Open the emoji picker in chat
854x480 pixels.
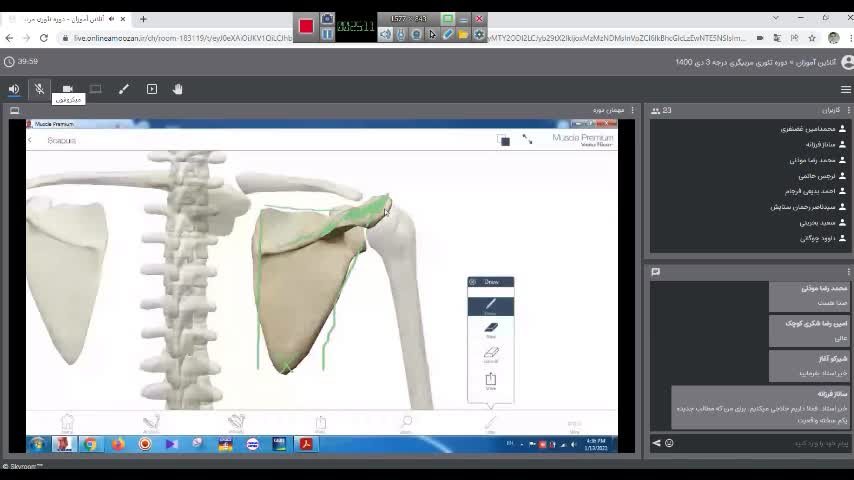[669, 443]
